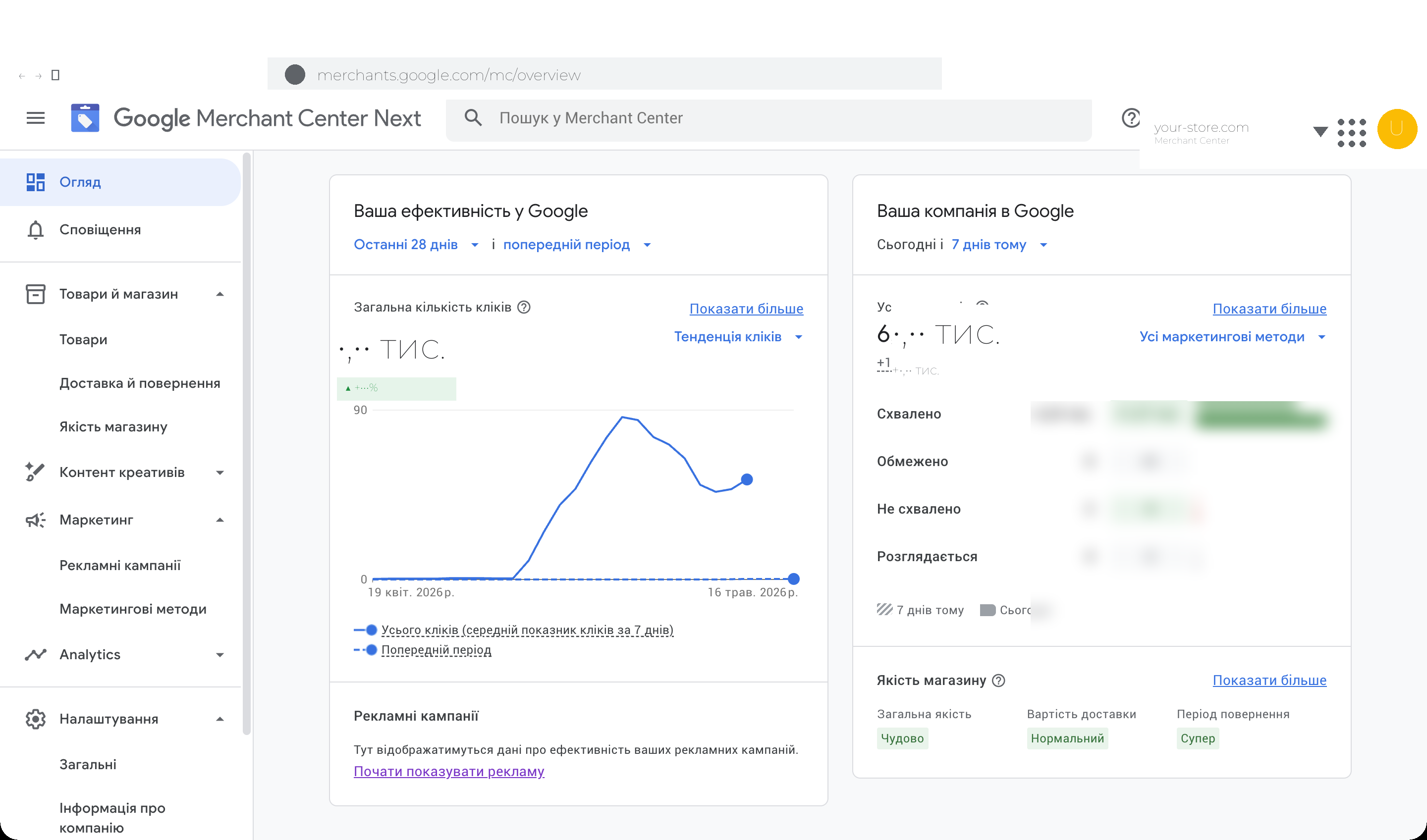Click the 7 днів тому hatched legend swatch
The height and width of the screenshot is (840, 1427).
coord(884,610)
